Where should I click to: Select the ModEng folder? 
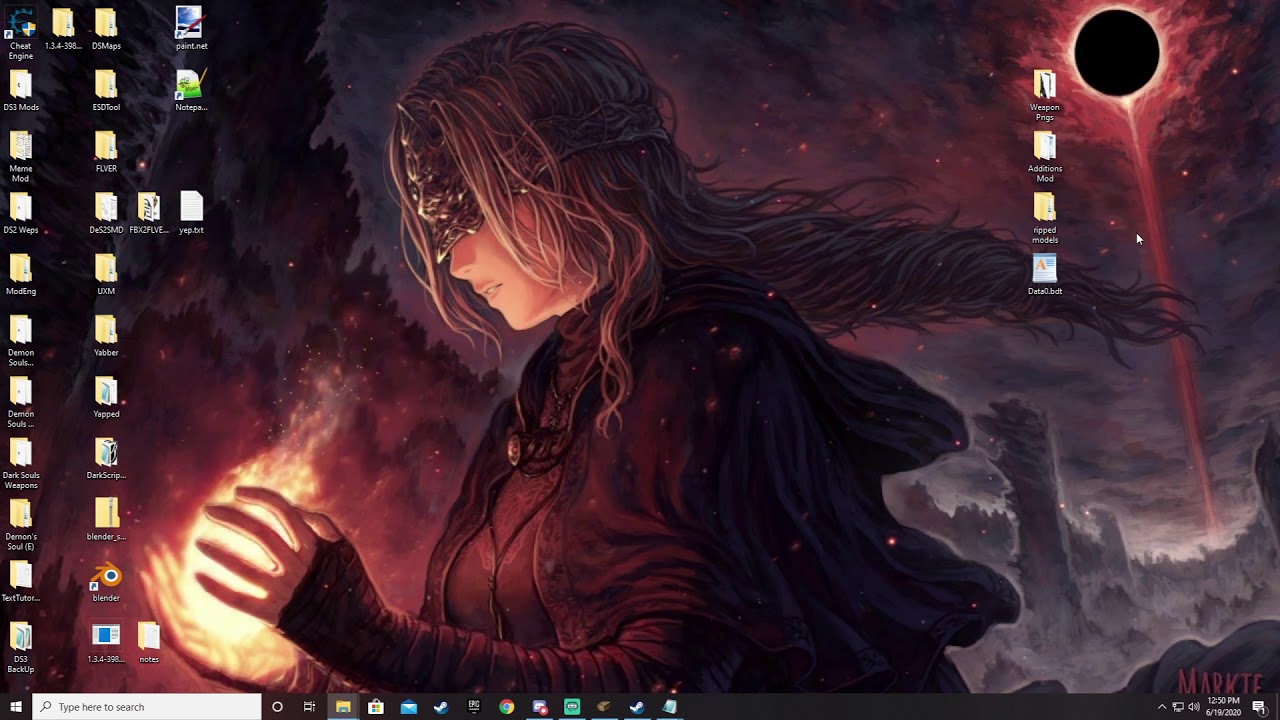[x=21, y=275]
